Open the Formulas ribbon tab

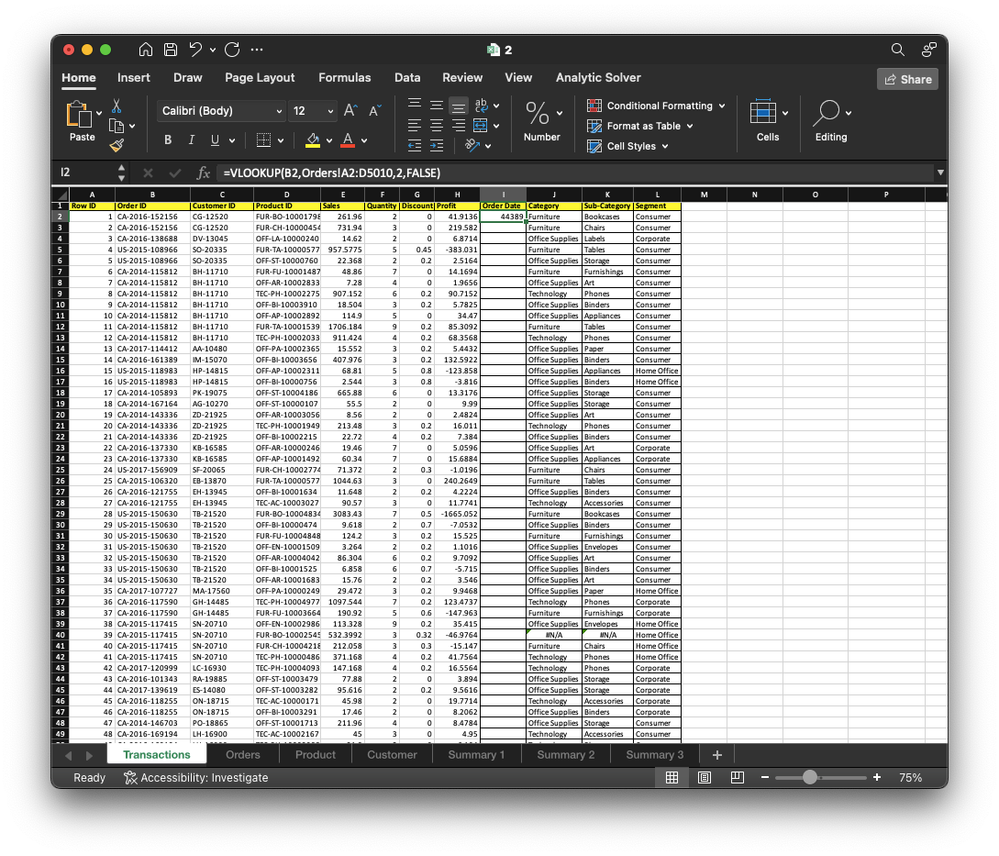[x=344, y=77]
